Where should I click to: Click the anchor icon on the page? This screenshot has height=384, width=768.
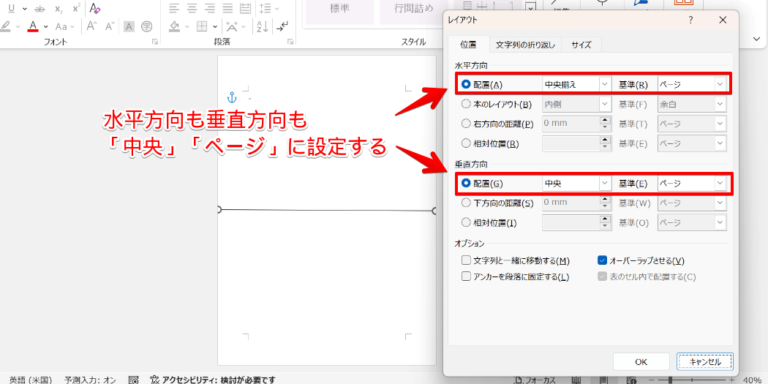pos(232,96)
